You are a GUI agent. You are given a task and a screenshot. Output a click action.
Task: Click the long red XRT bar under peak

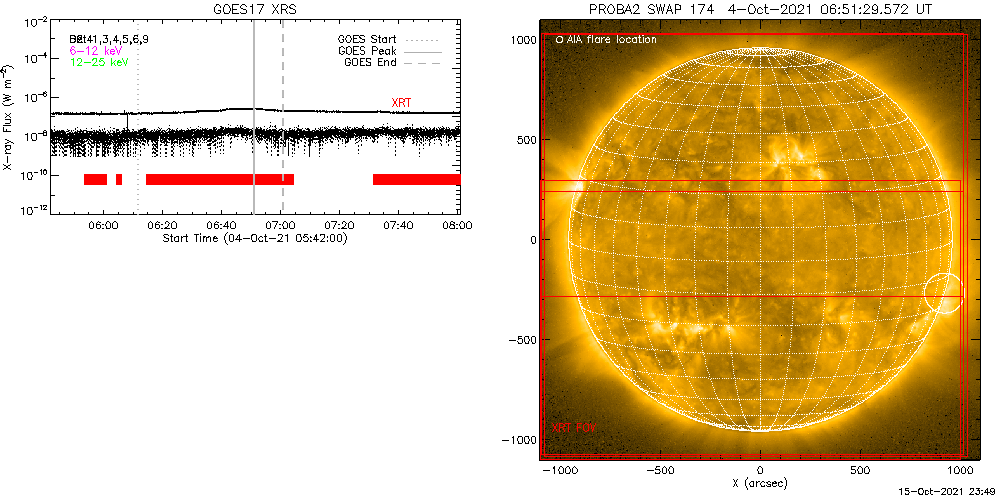click(x=220, y=179)
